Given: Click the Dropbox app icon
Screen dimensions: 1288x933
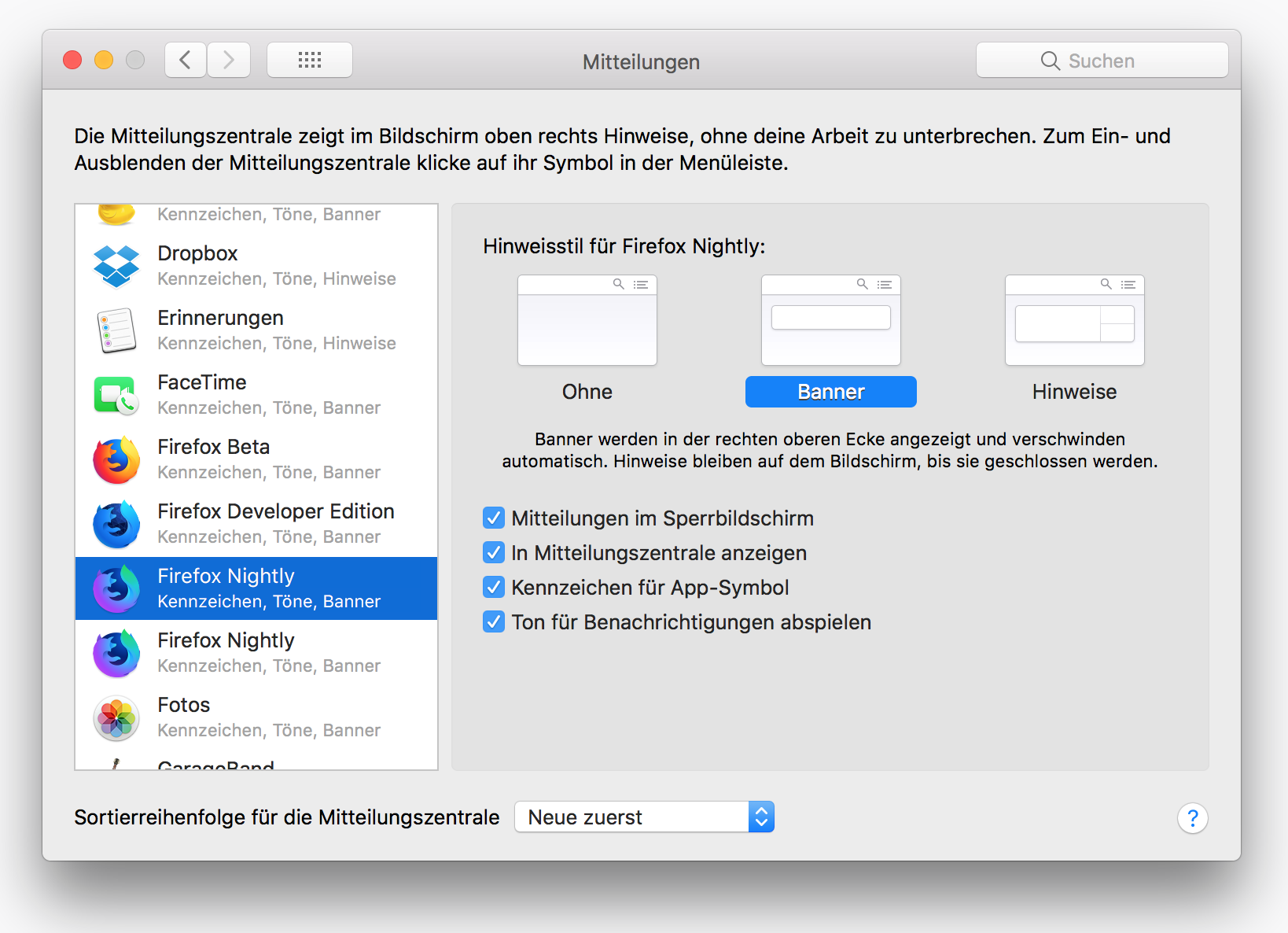Looking at the screenshot, I should tap(116, 266).
